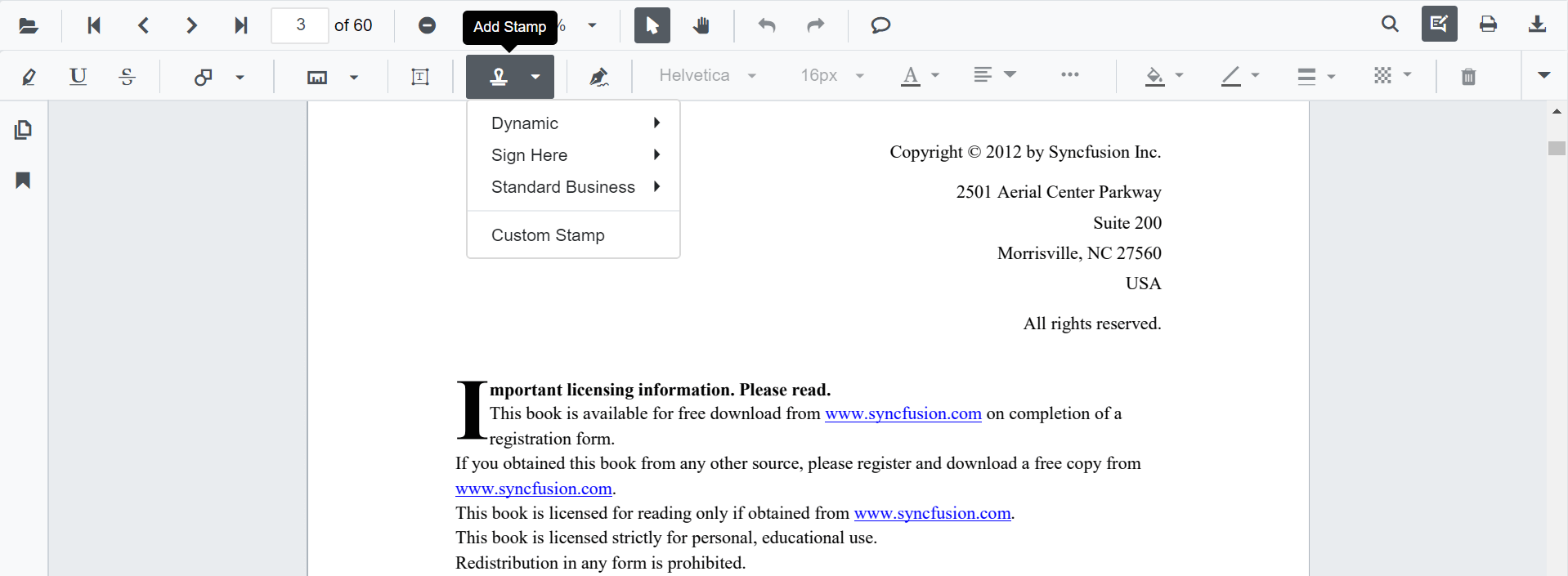Redo the last action
The width and height of the screenshot is (1568, 576).
point(815,25)
